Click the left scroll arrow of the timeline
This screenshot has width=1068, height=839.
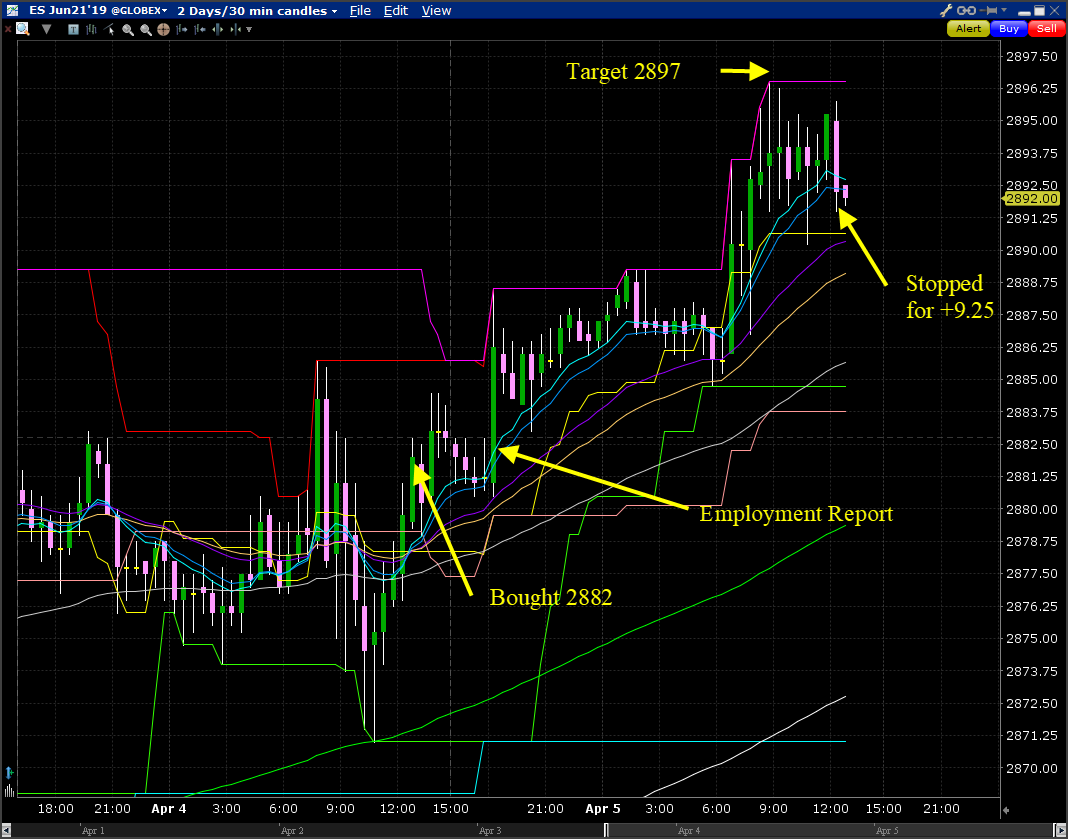6,830
